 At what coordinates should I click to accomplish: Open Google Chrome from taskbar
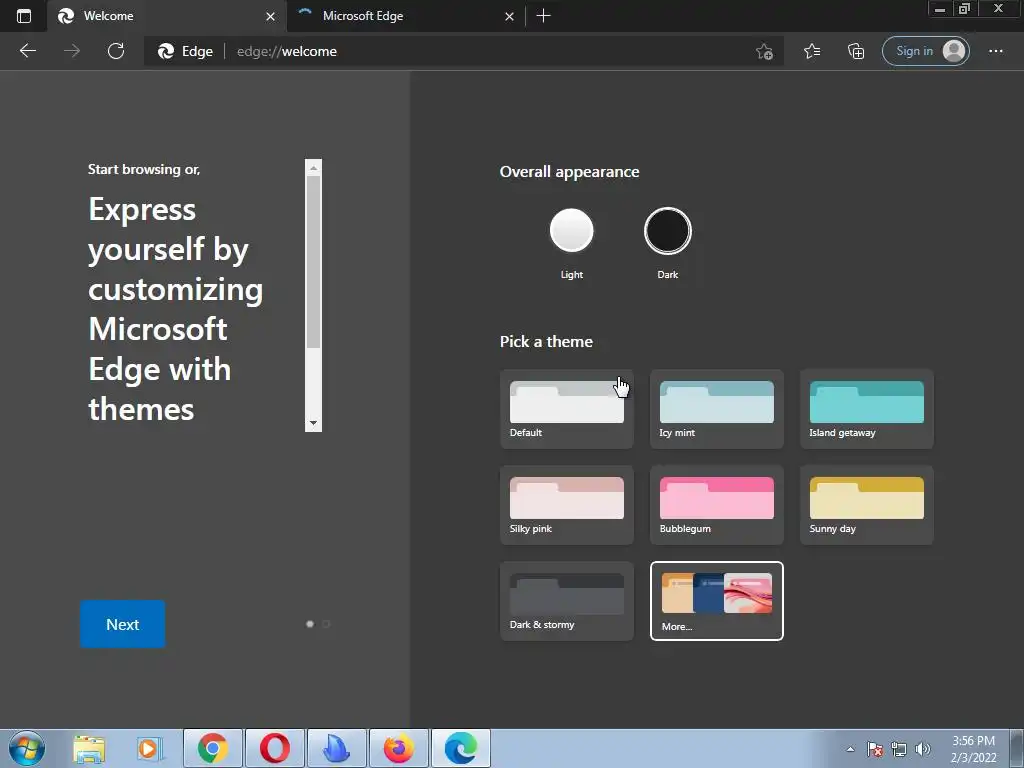[x=213, y=748]
